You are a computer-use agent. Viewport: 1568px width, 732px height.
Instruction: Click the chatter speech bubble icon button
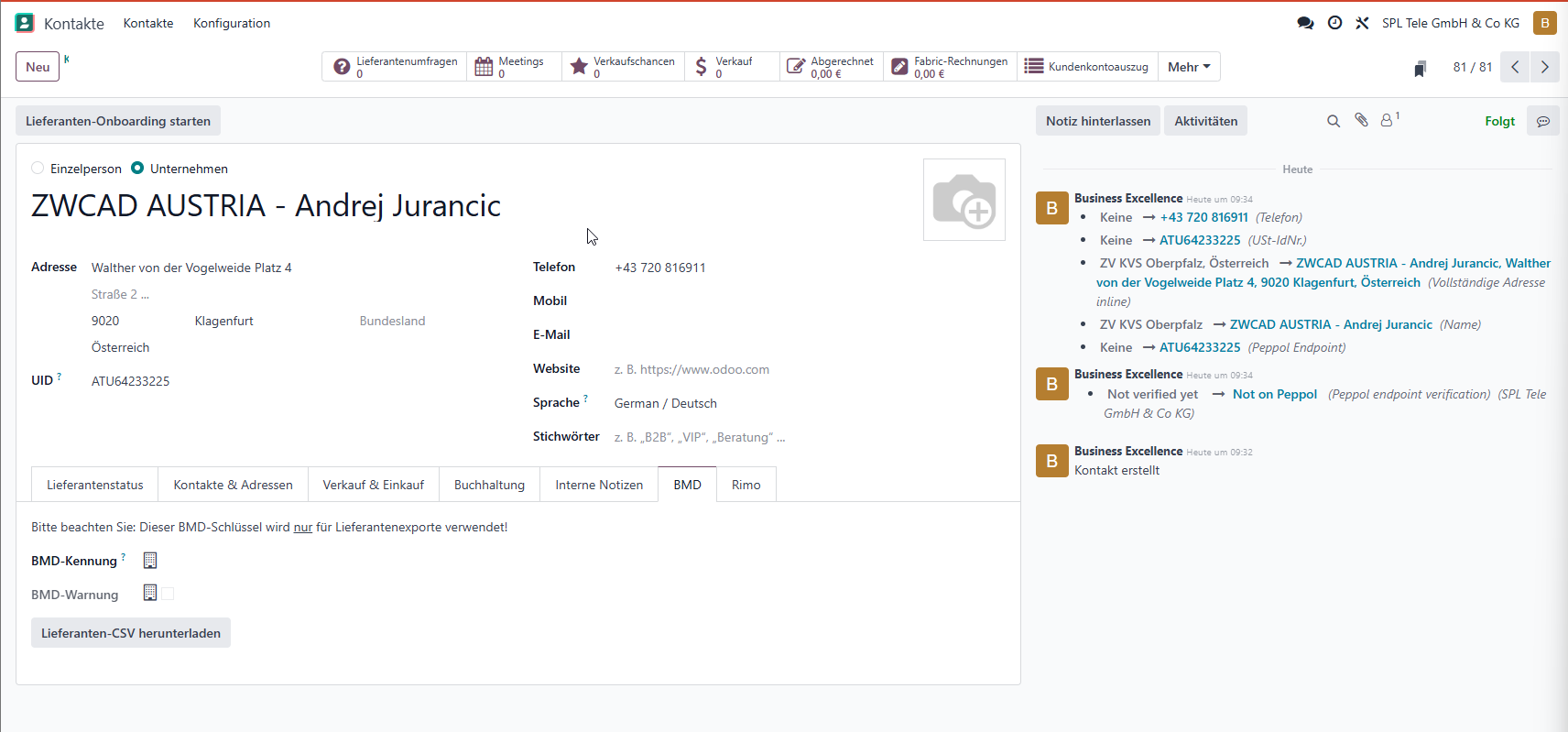[x=1543, y=121]
